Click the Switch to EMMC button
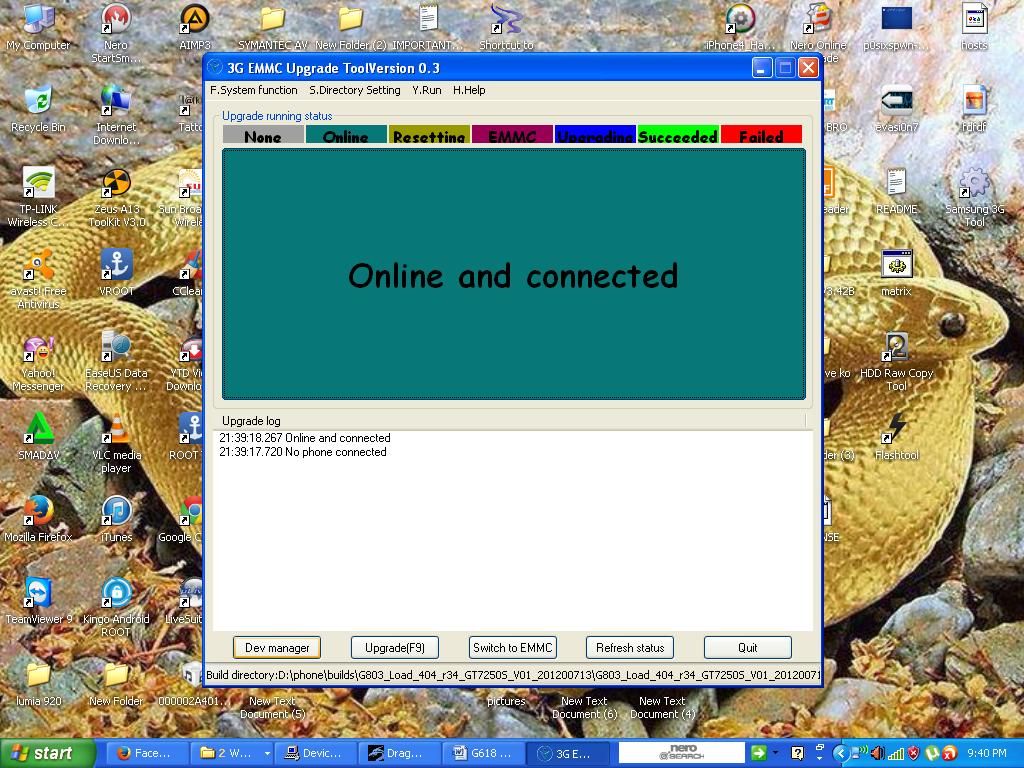Image resolution: width=1024 pixels, height=768 pixels. pos(512,648)
